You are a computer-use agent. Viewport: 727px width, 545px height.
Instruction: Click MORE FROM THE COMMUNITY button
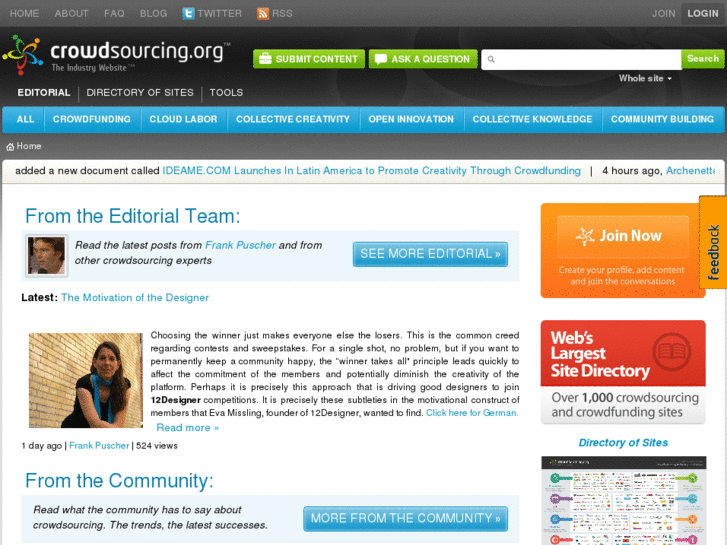point(406,519)
